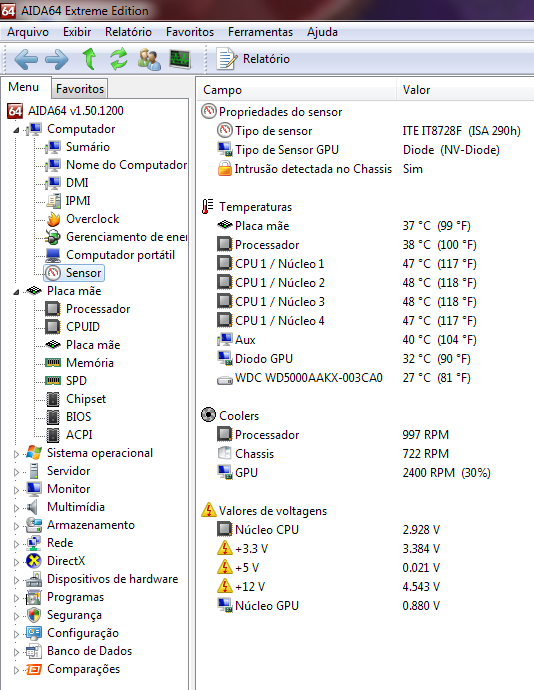Open the users toolbar icon

click(149, 59)
